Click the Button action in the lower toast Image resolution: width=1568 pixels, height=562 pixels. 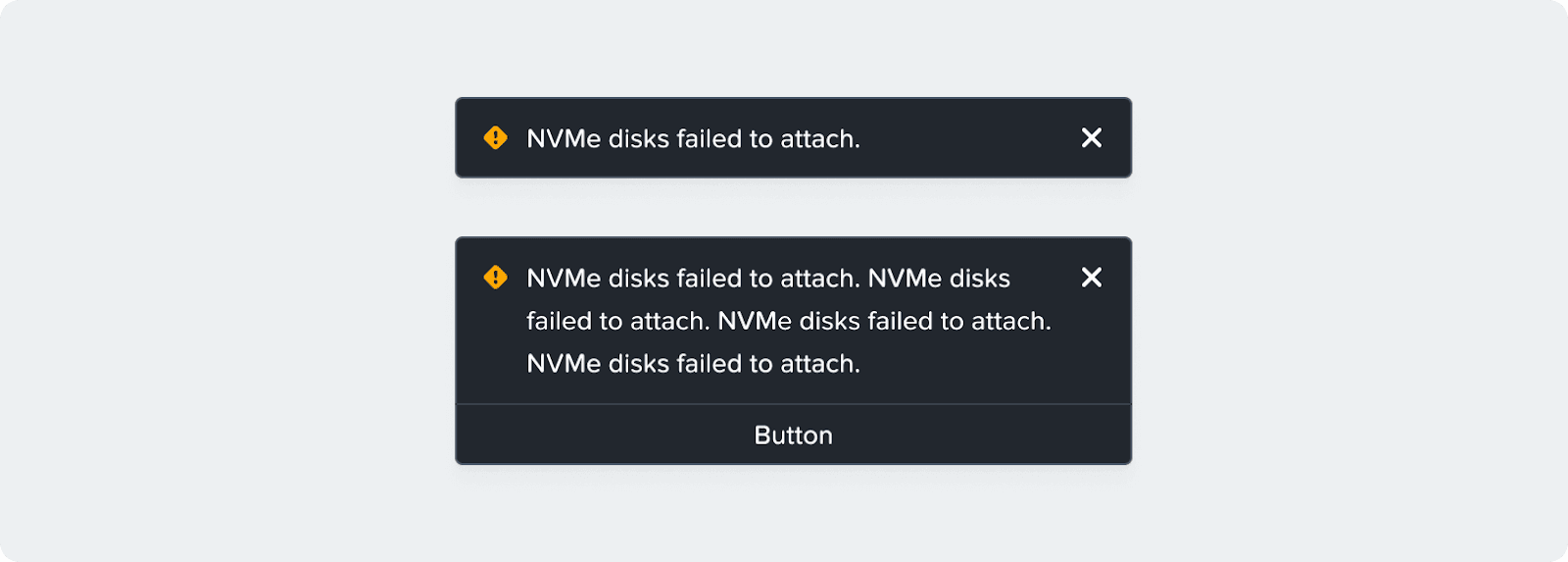point(793,435)
